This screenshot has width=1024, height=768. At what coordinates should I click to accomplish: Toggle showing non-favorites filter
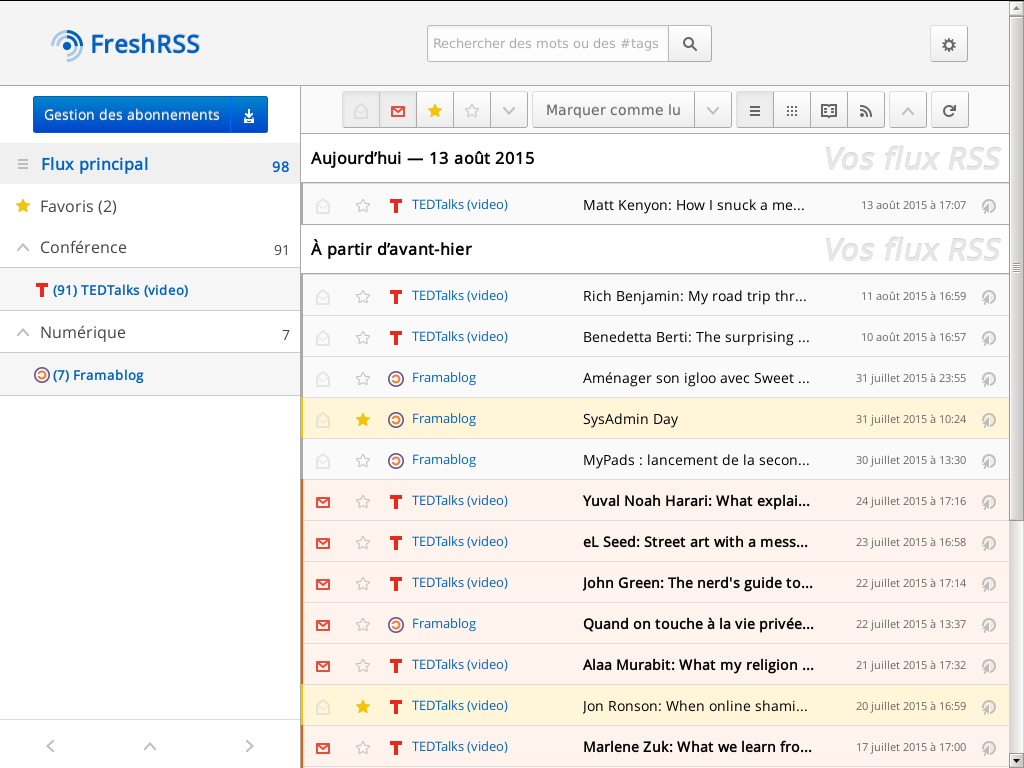click(472, 110)
